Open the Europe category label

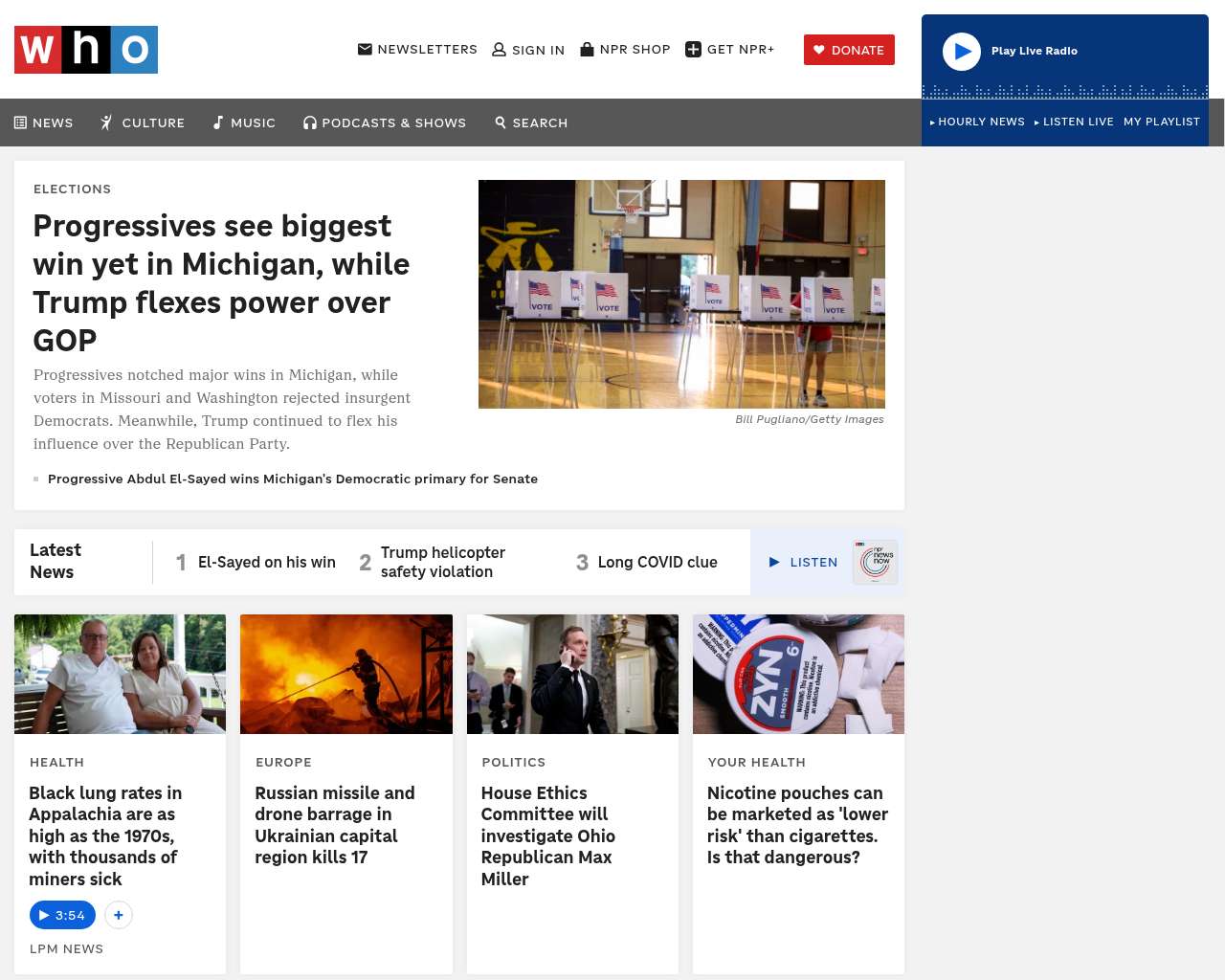[x=283, y=762]
